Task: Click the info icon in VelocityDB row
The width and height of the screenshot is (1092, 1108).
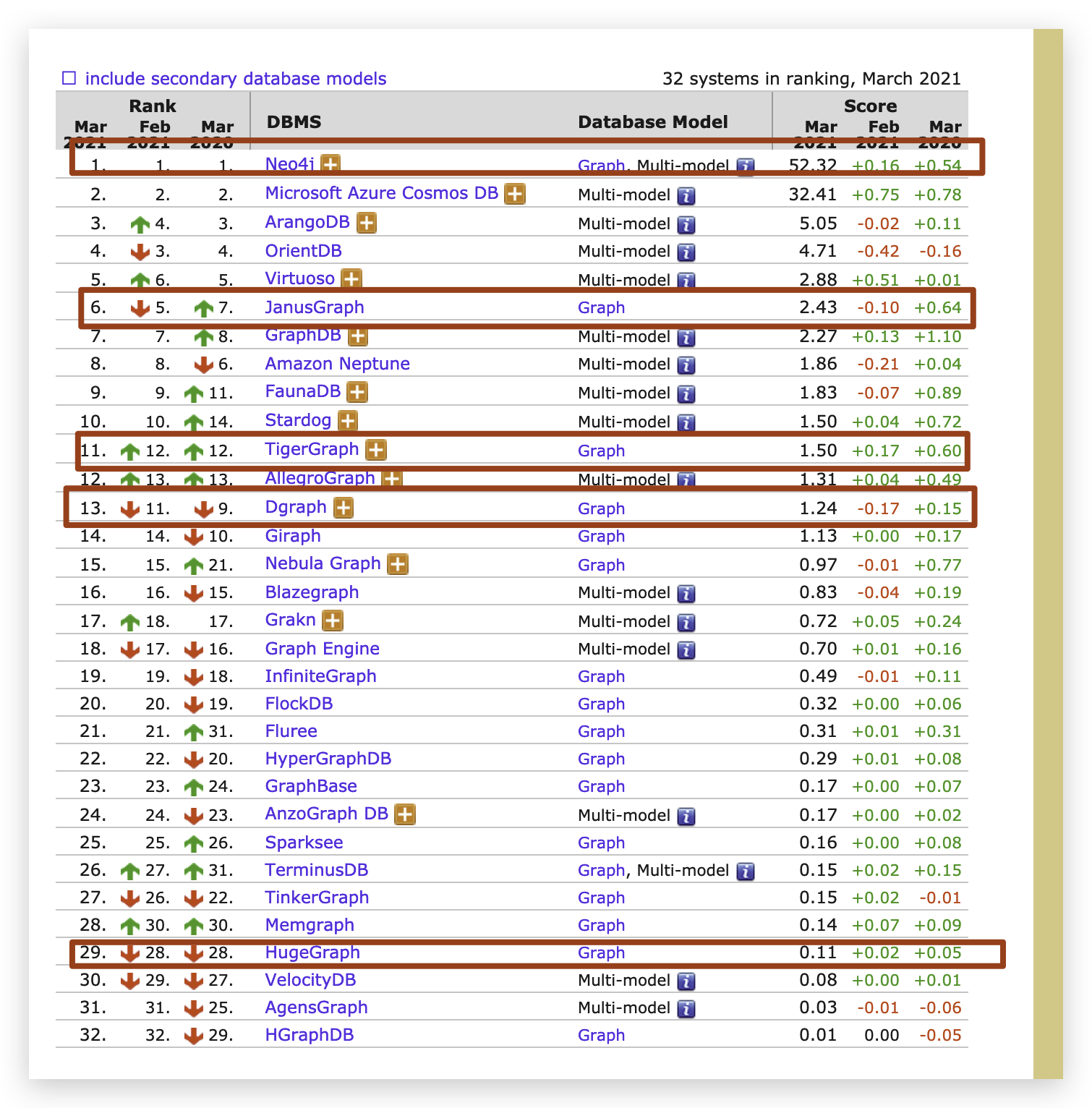Action: point(686,981)
